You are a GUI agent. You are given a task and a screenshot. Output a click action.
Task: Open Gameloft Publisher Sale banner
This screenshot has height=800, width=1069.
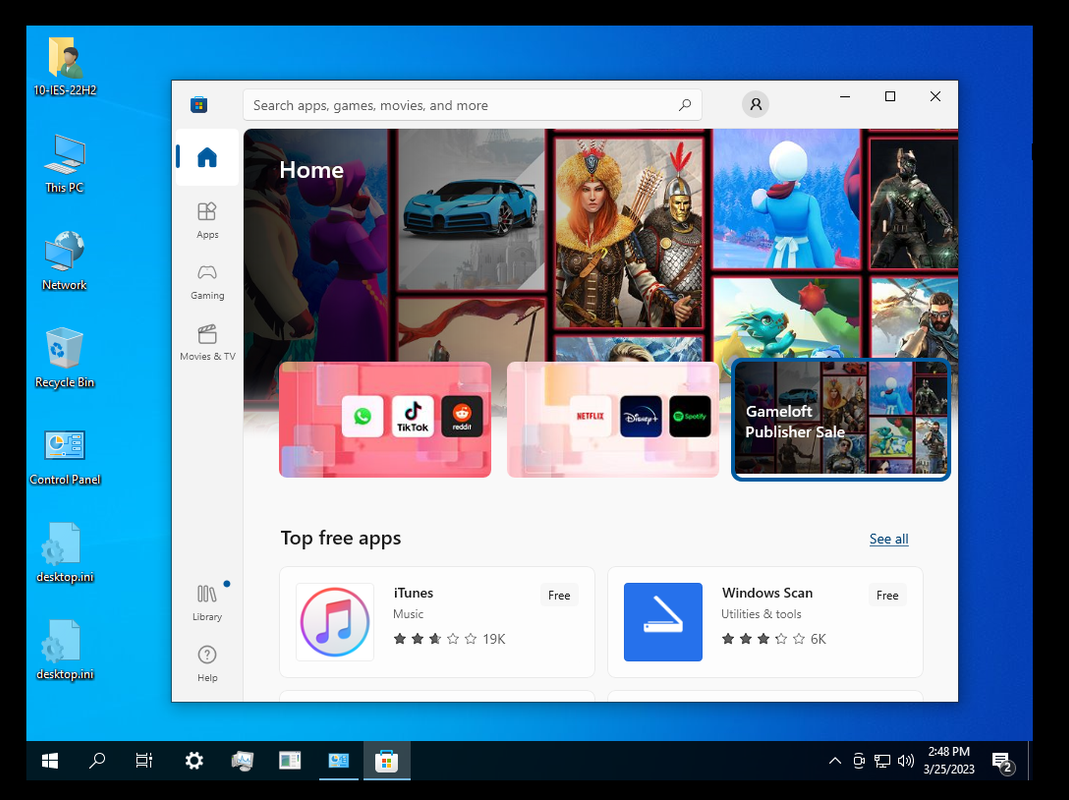tap(841, 419)
